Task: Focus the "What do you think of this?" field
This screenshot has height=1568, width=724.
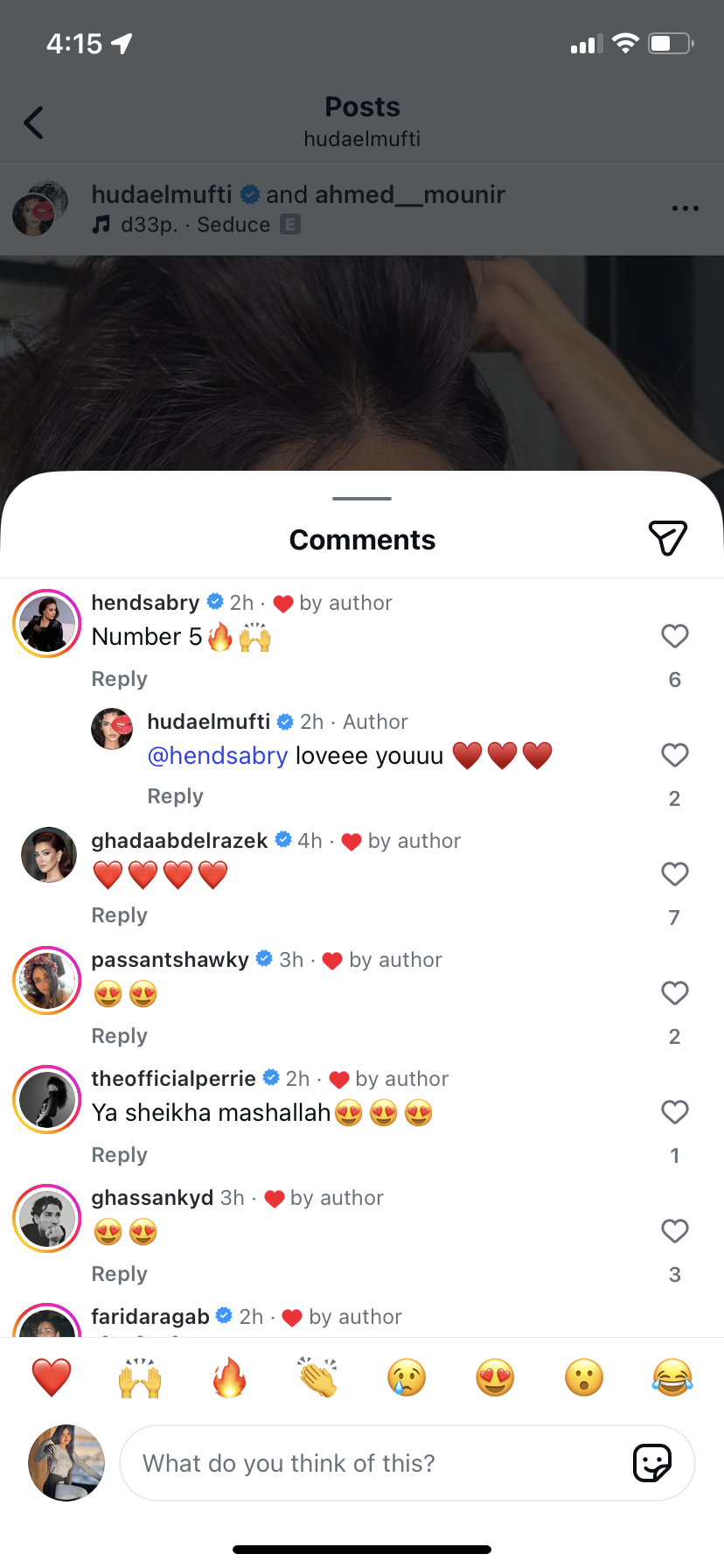Action: 376,1463
